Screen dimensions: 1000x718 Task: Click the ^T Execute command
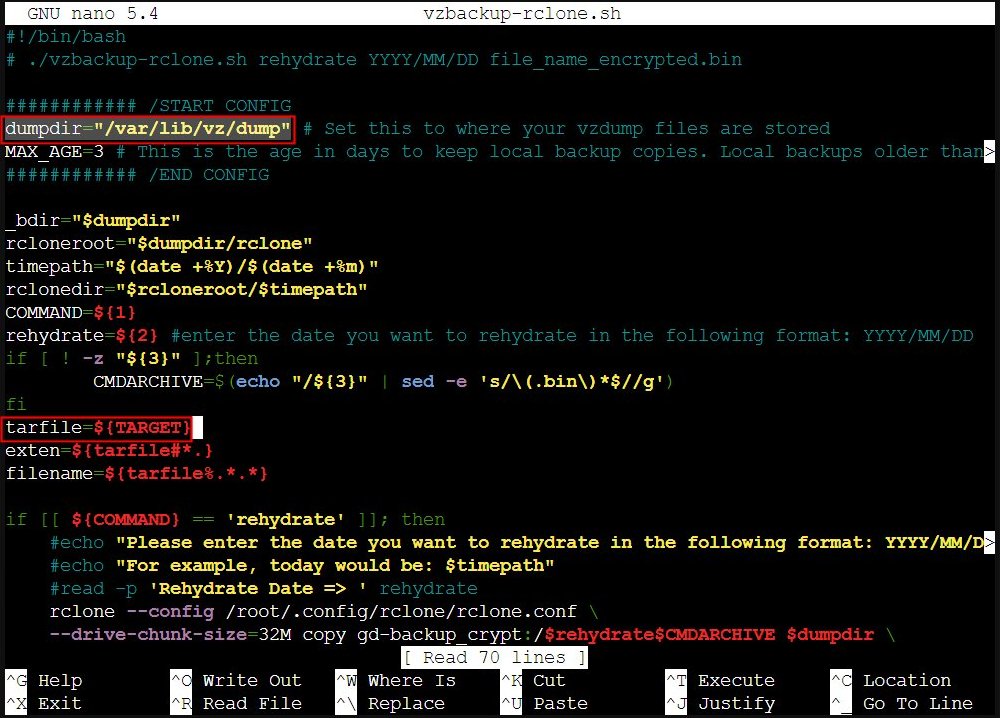coord(720,680)
